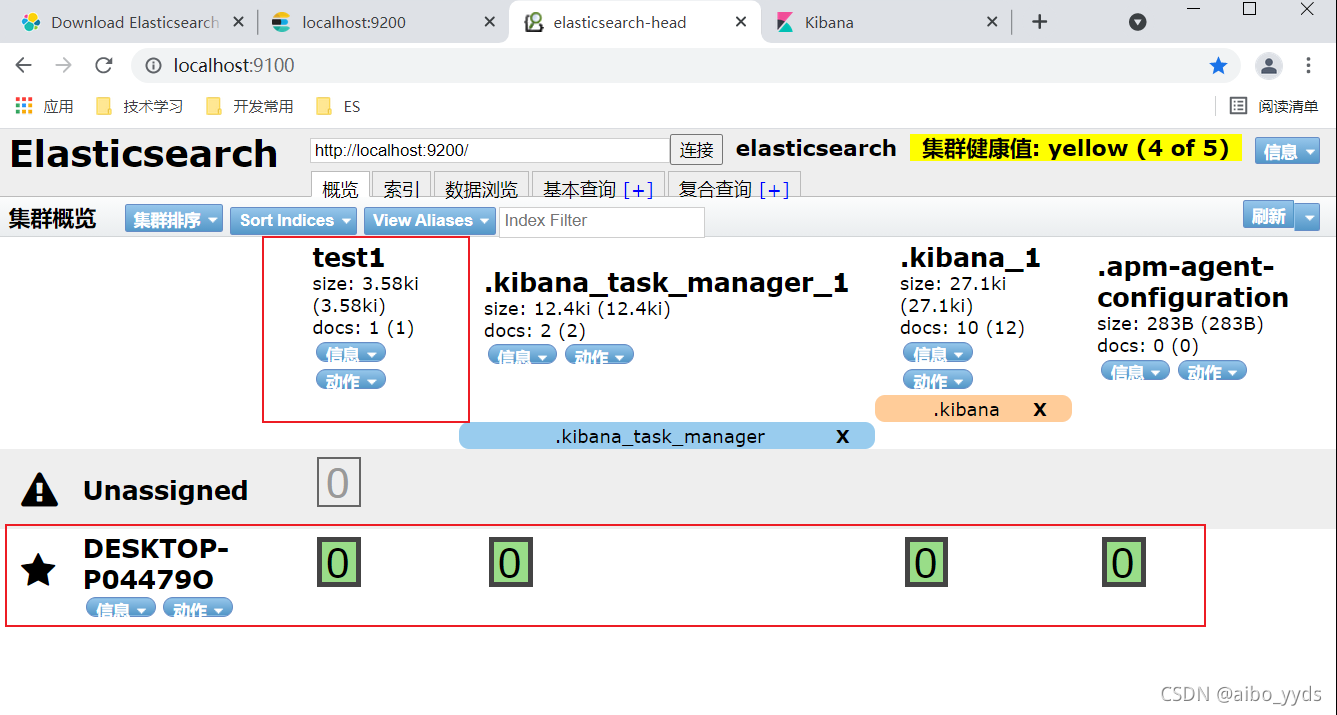Click .kibana_1 shard 0 on node
This screenshot has height=715, width=1337.
[x=925, y=562]
